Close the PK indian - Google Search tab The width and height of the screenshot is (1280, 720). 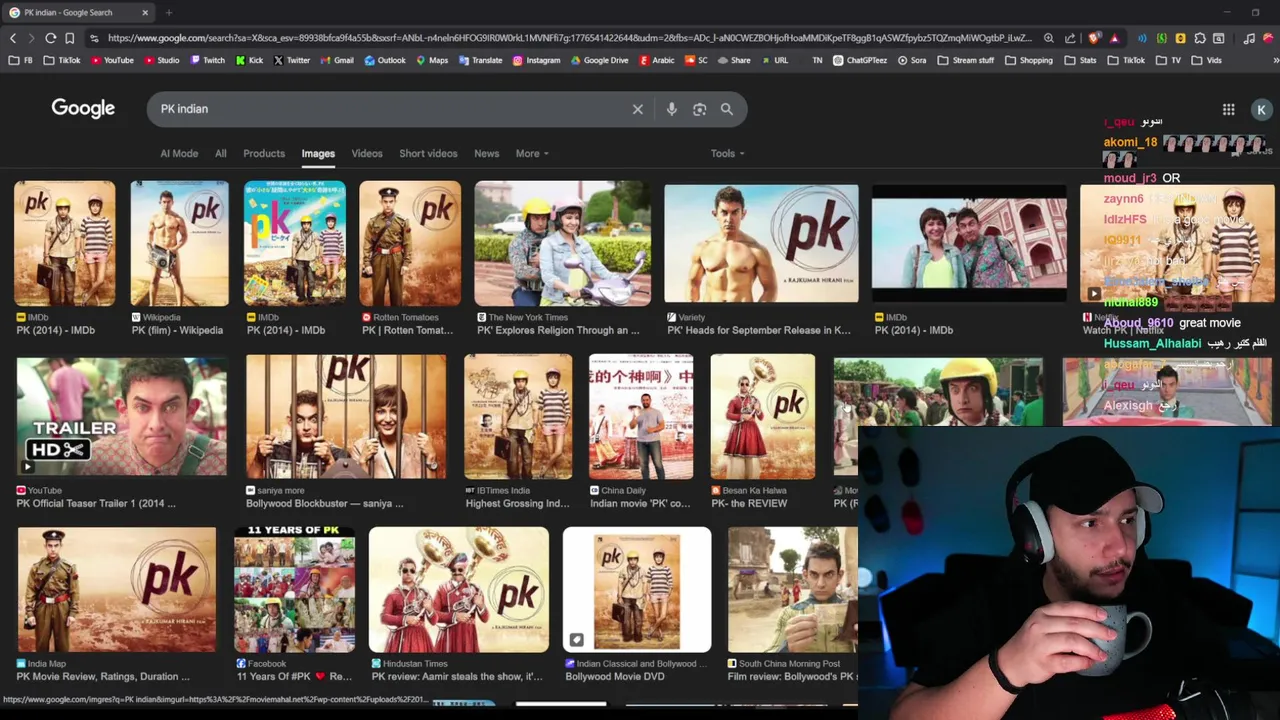(x=145, y=13)
